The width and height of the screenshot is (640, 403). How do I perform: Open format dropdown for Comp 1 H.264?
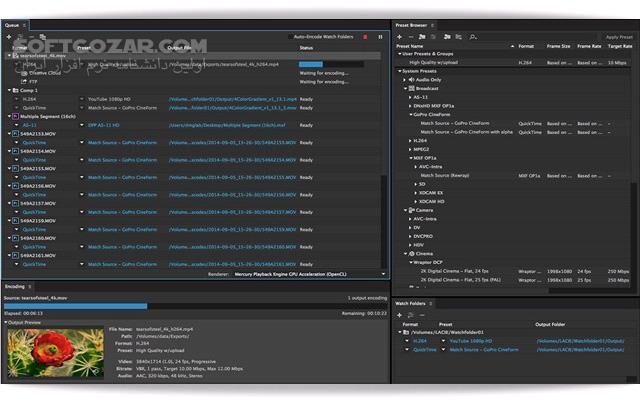[17, 99]
